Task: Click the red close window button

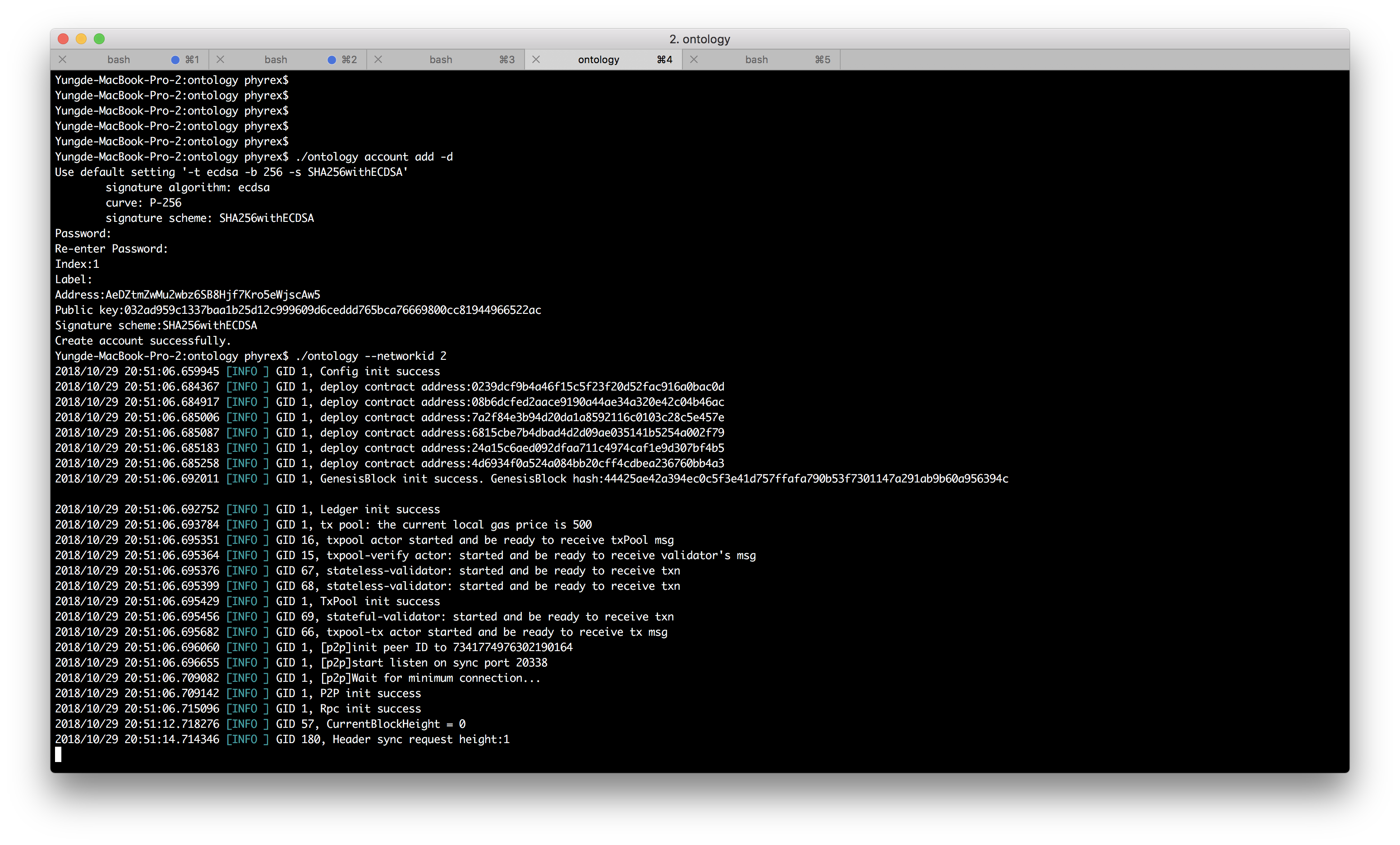Action: pyautogui.click(x=64, y=39)
